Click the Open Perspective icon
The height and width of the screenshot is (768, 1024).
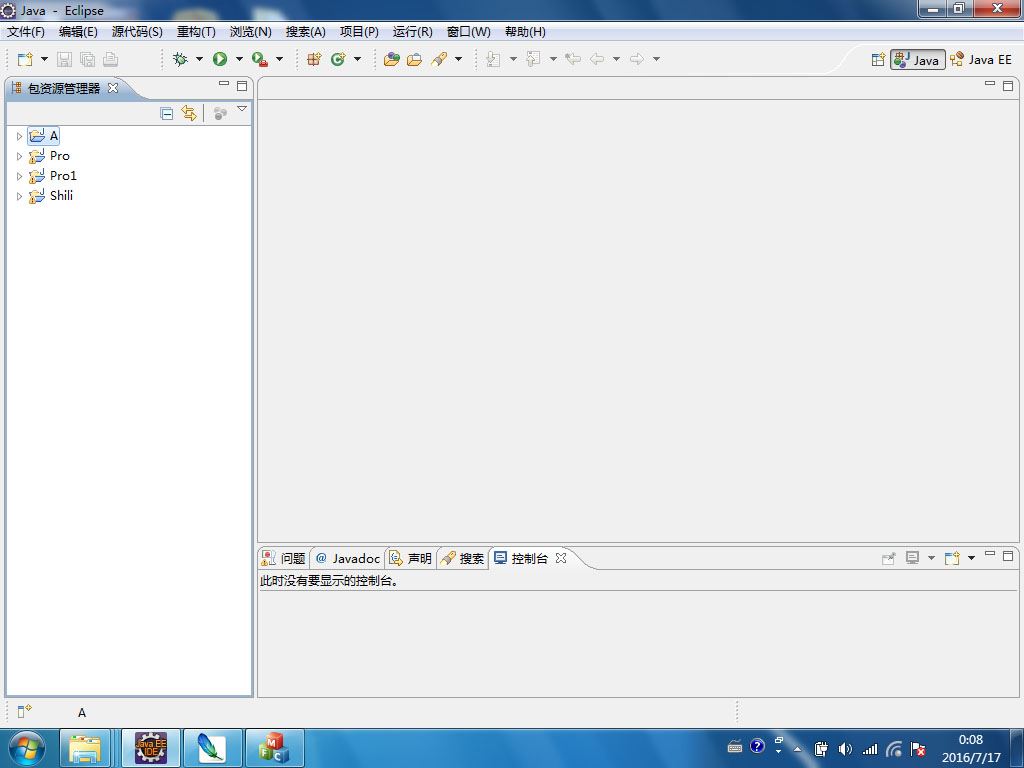878,59
